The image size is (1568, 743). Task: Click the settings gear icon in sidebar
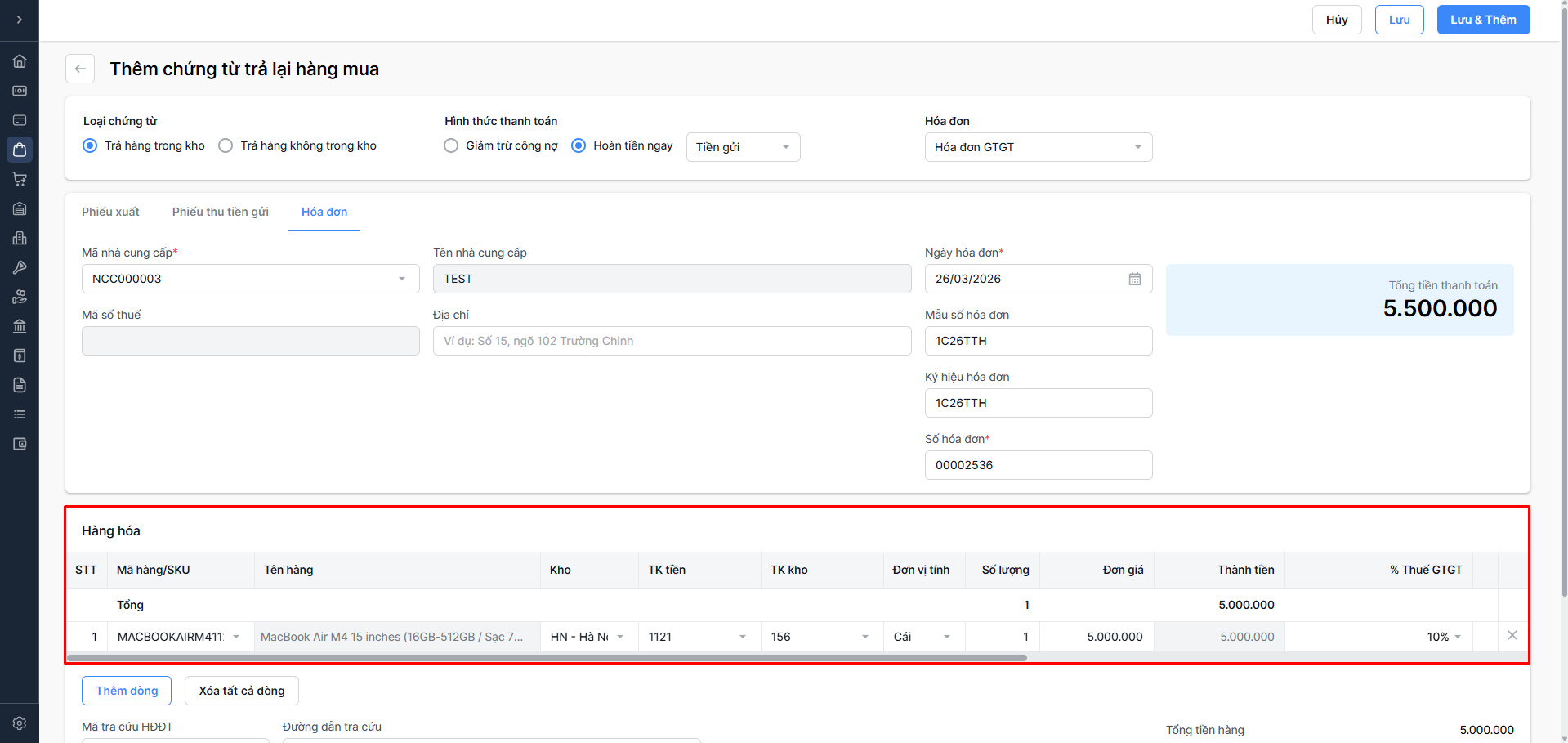click(x=20, y=723)
